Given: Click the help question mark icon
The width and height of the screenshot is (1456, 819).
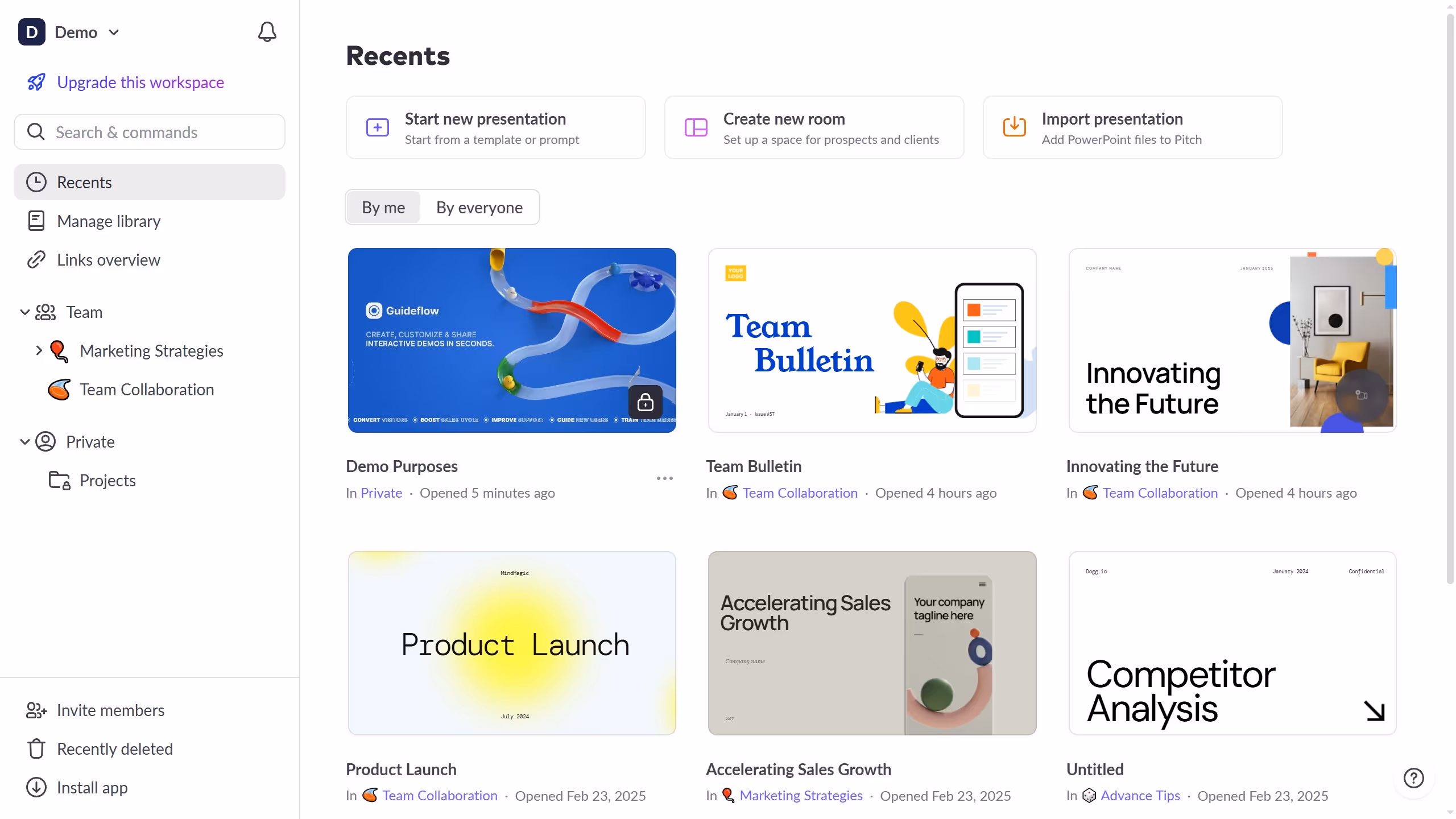Looking at the screenshot, I should click(x=1413, y=777).
